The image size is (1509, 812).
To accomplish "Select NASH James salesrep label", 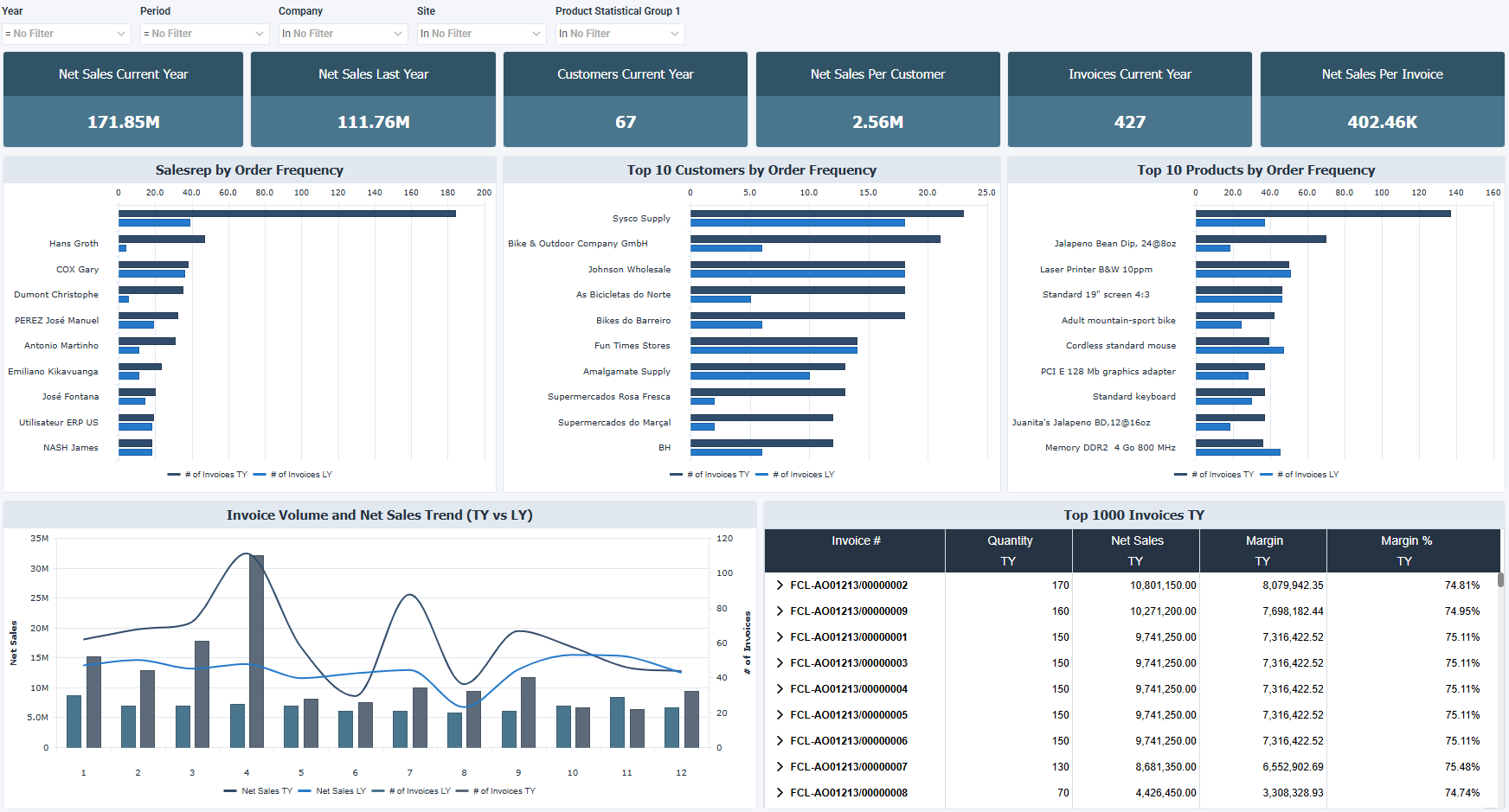I will (x=71, y=448).
